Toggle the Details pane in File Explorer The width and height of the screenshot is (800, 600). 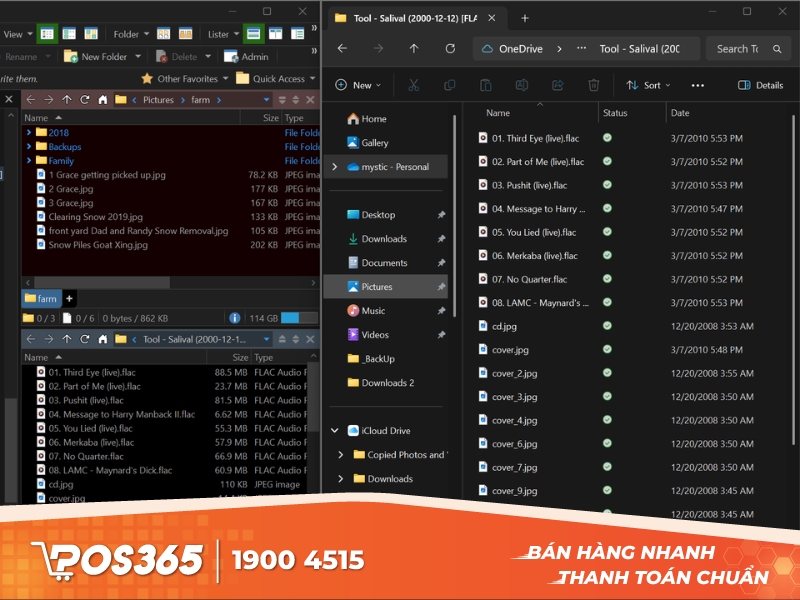pos(762,85)
